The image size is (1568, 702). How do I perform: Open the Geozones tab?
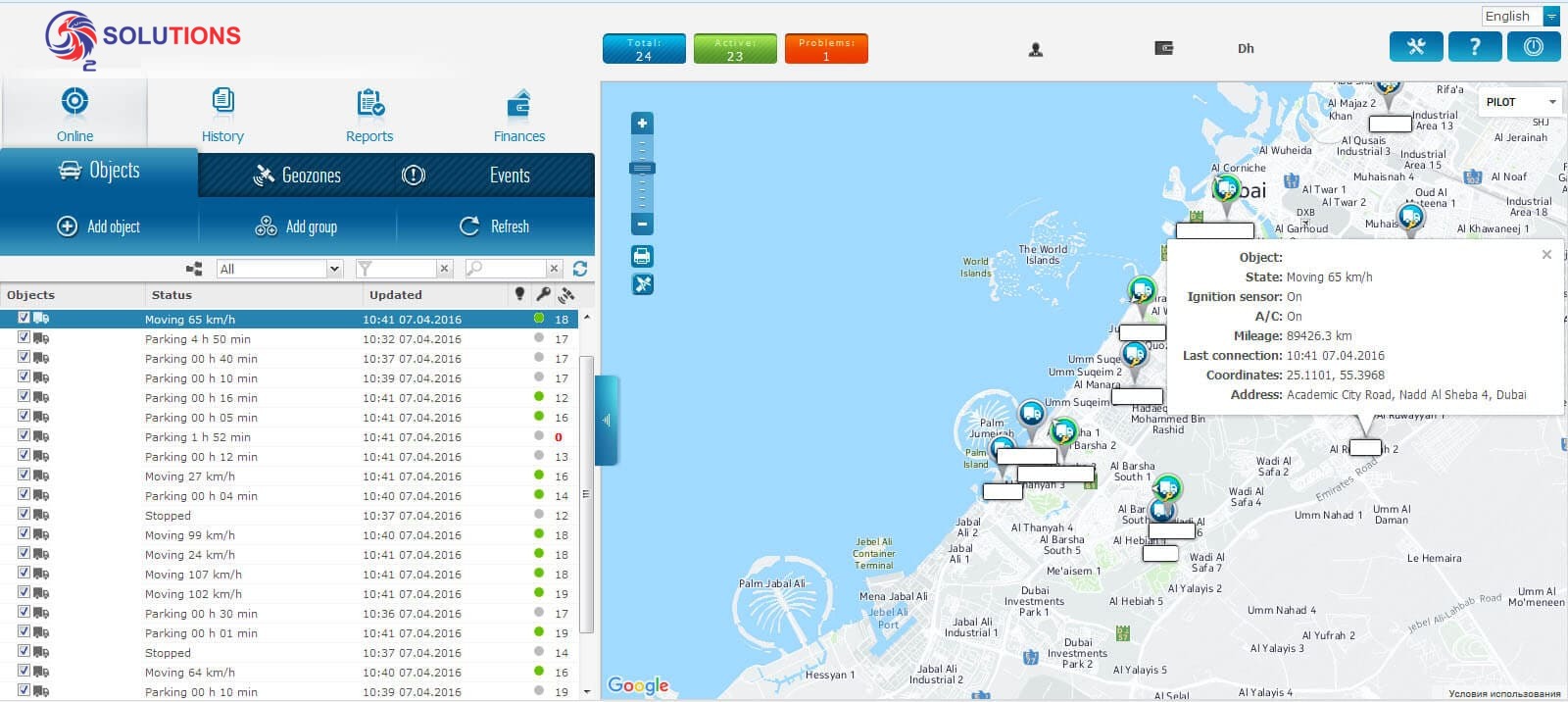297,175
